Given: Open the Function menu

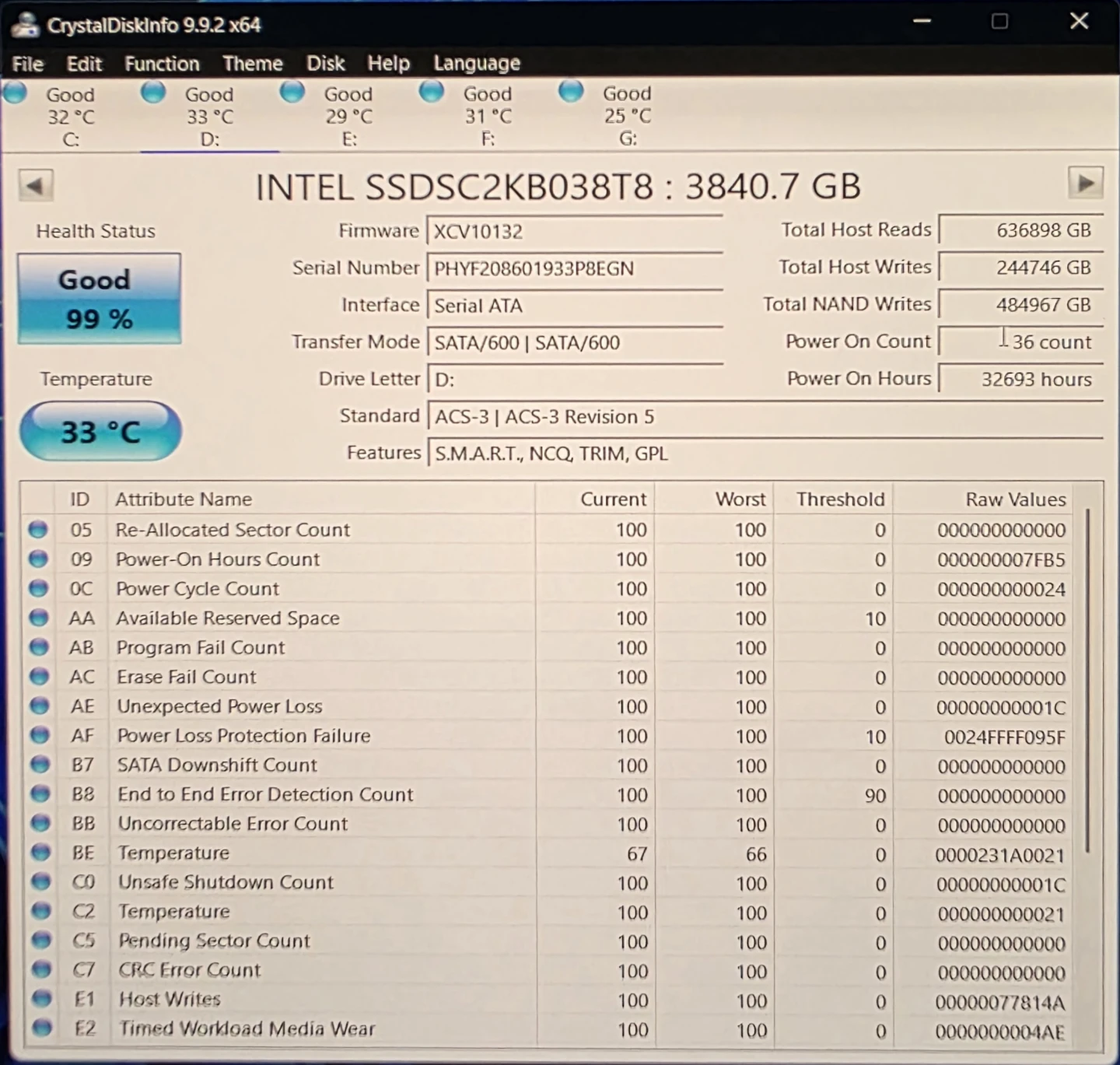Looking at the screenshot, I should tap(162, 64).
